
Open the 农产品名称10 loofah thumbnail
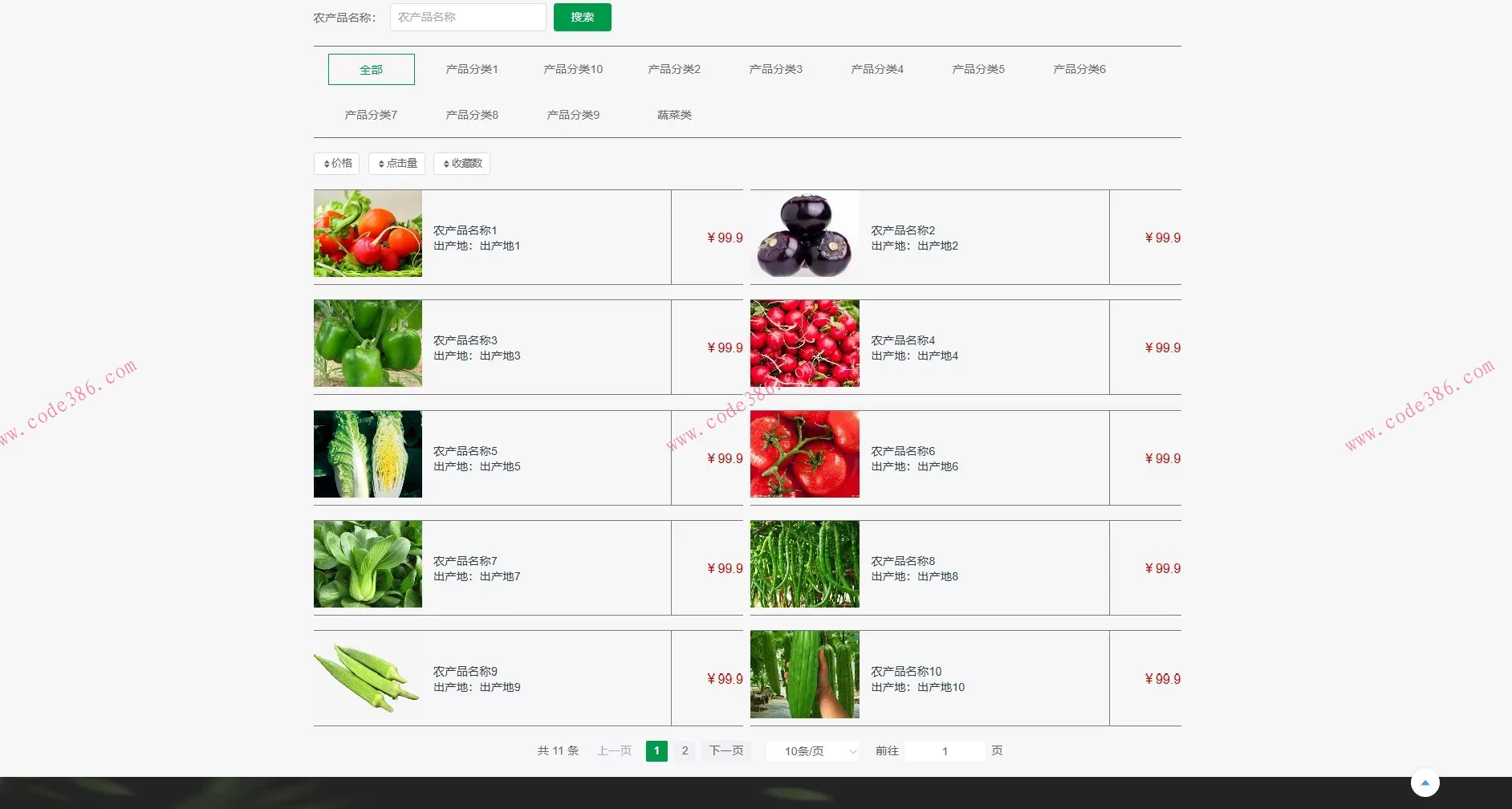(805, 674)
